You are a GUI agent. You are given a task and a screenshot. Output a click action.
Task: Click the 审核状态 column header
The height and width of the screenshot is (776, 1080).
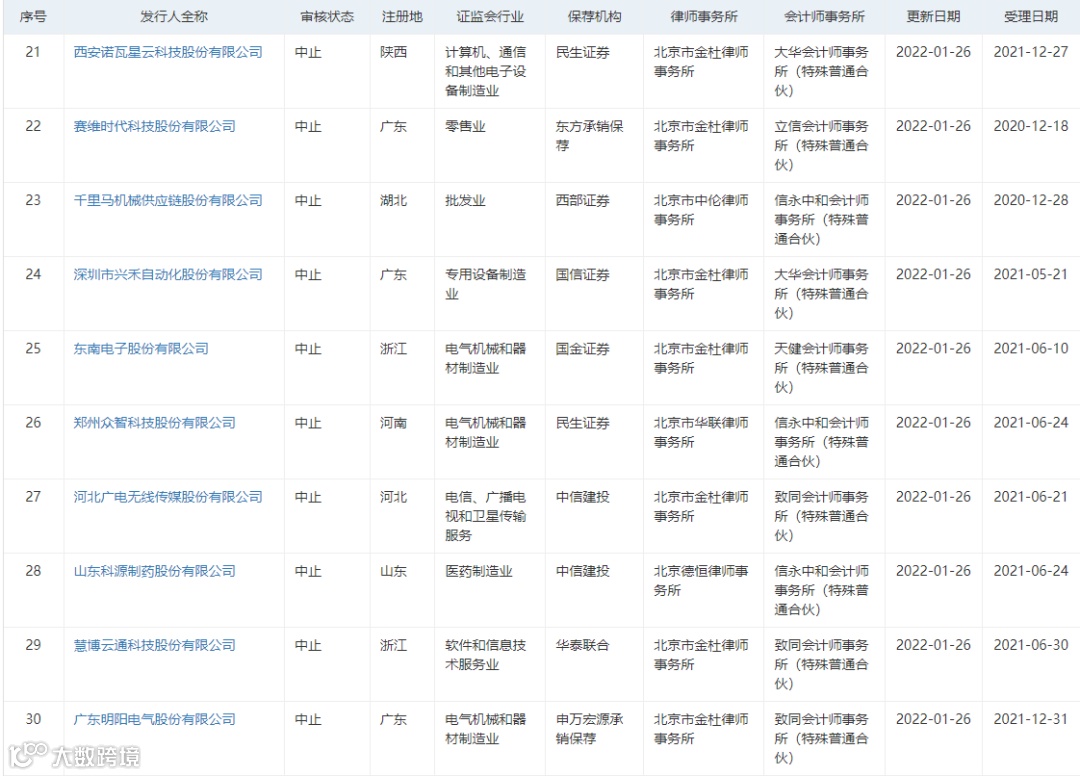click(327, 17)
